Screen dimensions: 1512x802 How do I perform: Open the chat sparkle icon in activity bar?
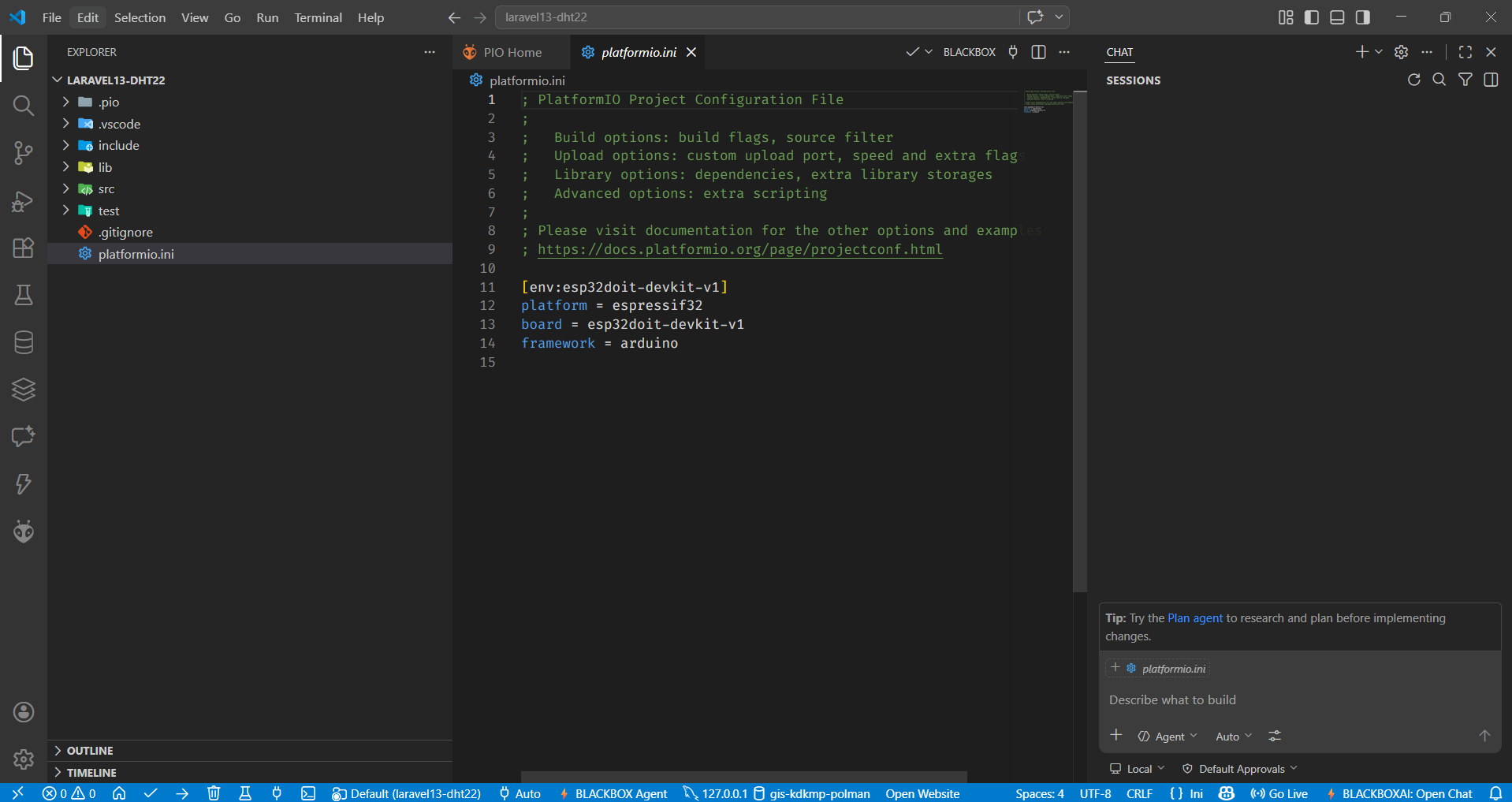tap(24, 437)
